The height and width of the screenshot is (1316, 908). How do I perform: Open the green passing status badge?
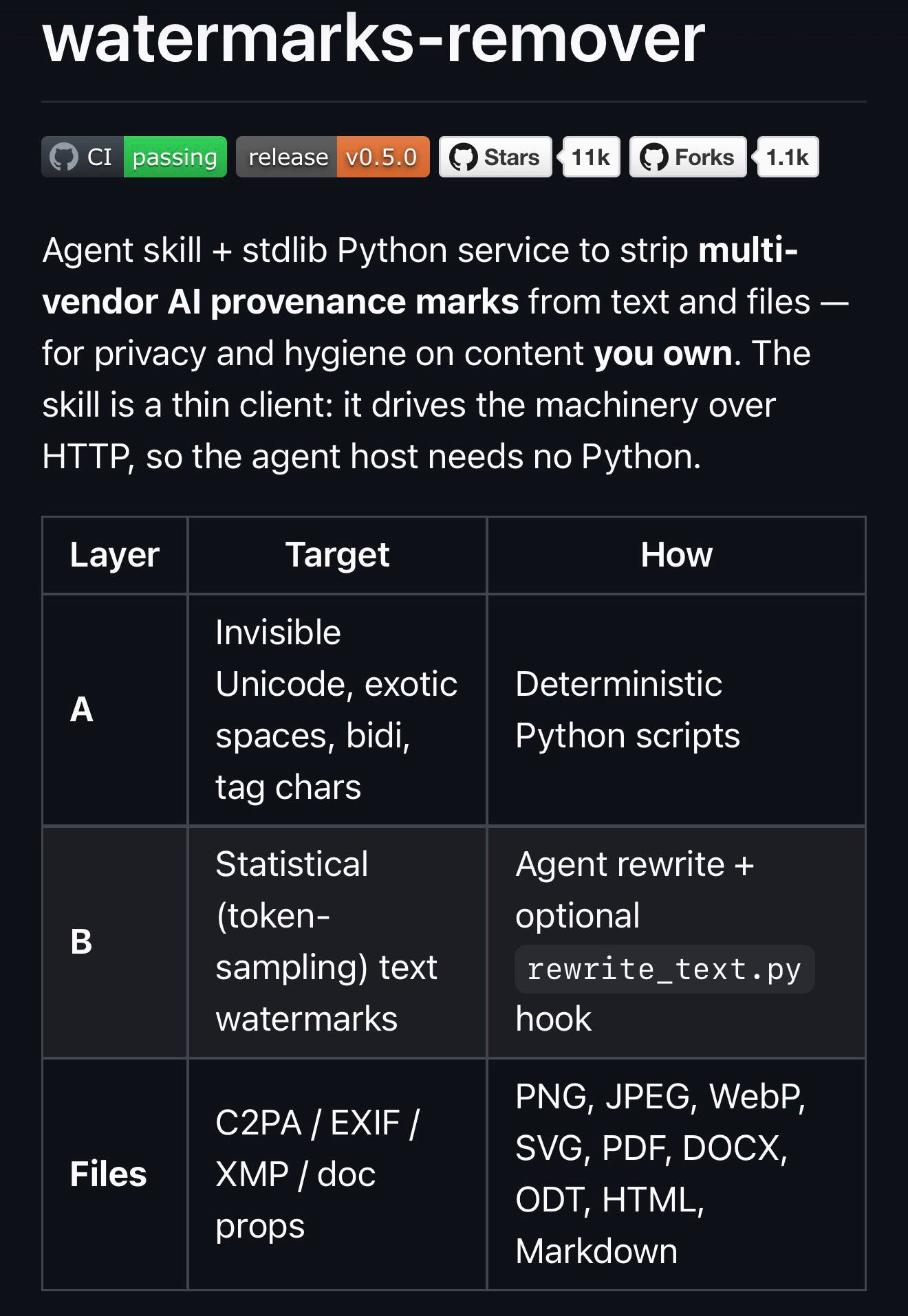point(175,157)
